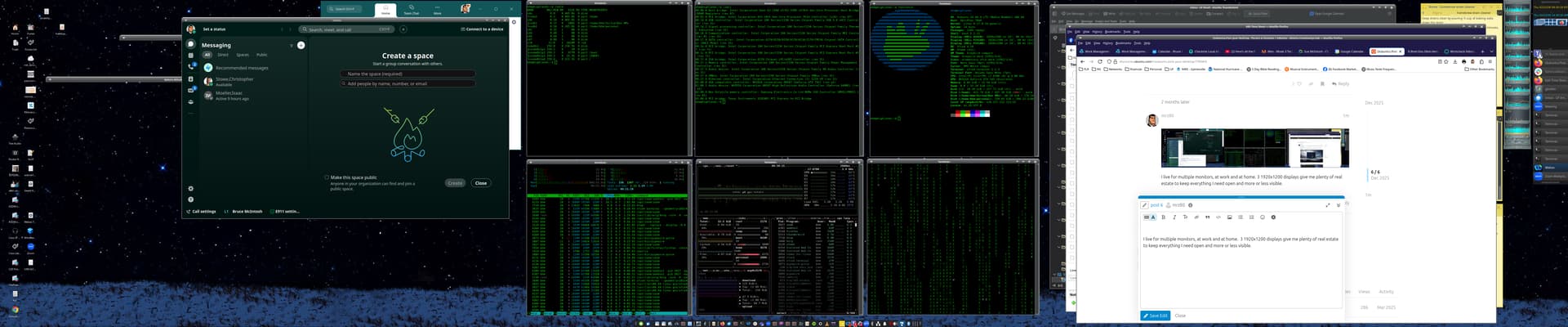Image resolution: width=1568 pixels, height=327 pixels.
Task: Open the Messaging filter dropdown
Action: (x=292, y=45)
